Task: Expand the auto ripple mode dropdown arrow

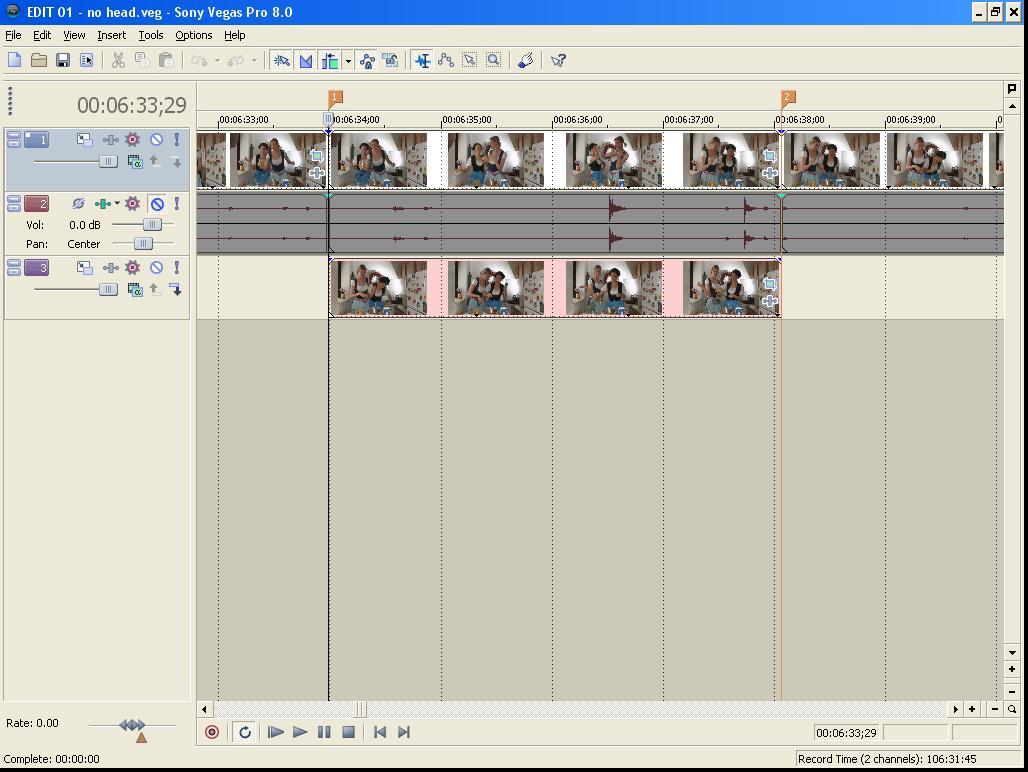Action: coord(348,61)
